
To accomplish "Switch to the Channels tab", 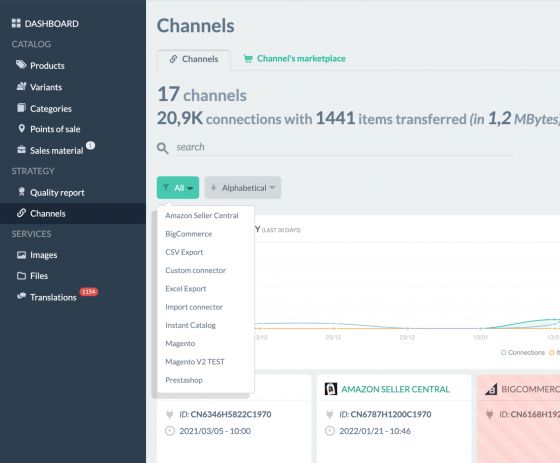I will point(194,59).
